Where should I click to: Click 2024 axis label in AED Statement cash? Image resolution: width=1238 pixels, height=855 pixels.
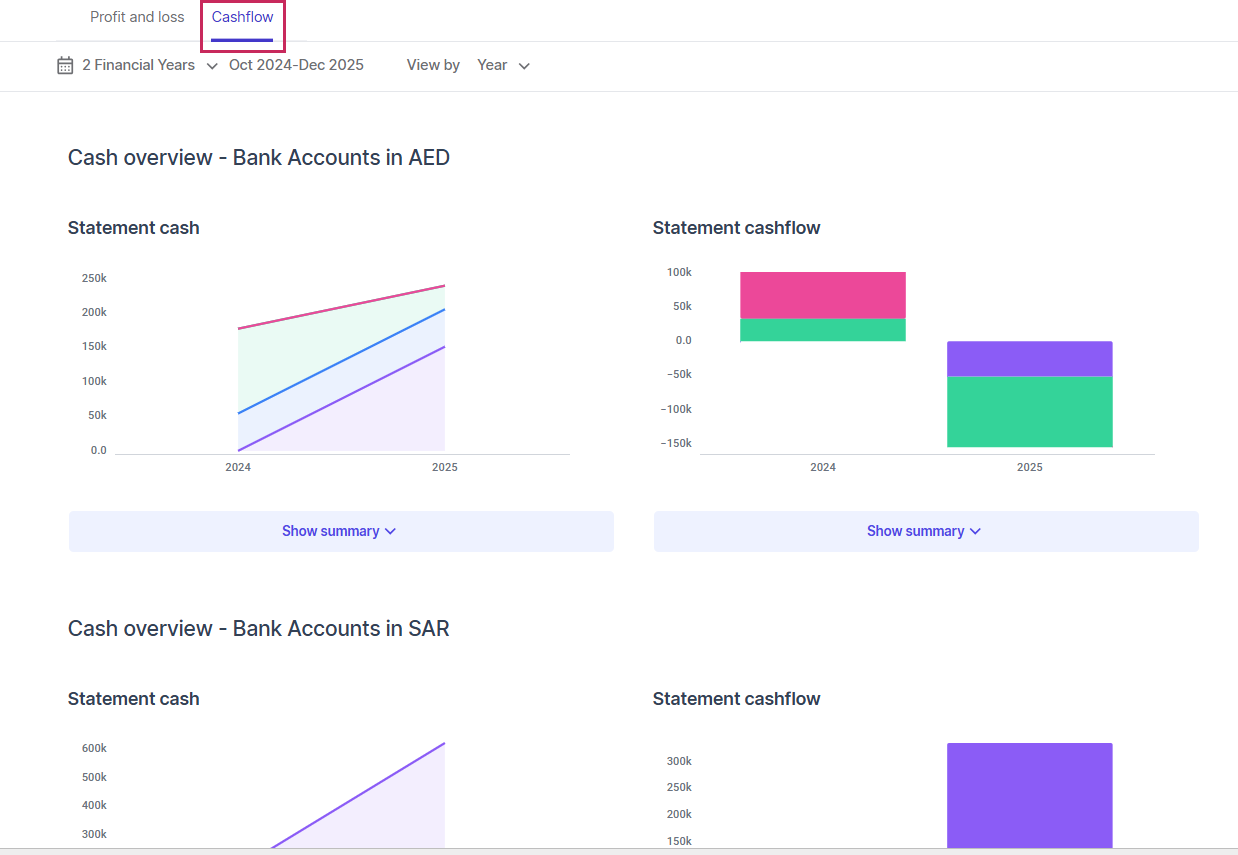tap(238, 467)
